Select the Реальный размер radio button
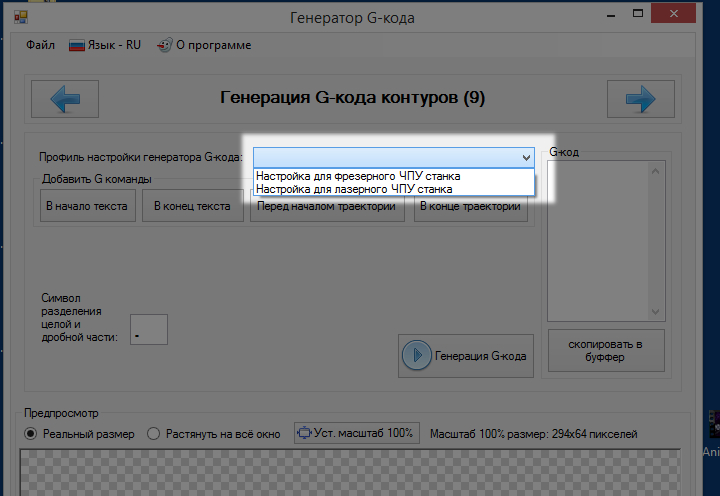720x496 pixels. pyautogui.click(x=31, y=434)
